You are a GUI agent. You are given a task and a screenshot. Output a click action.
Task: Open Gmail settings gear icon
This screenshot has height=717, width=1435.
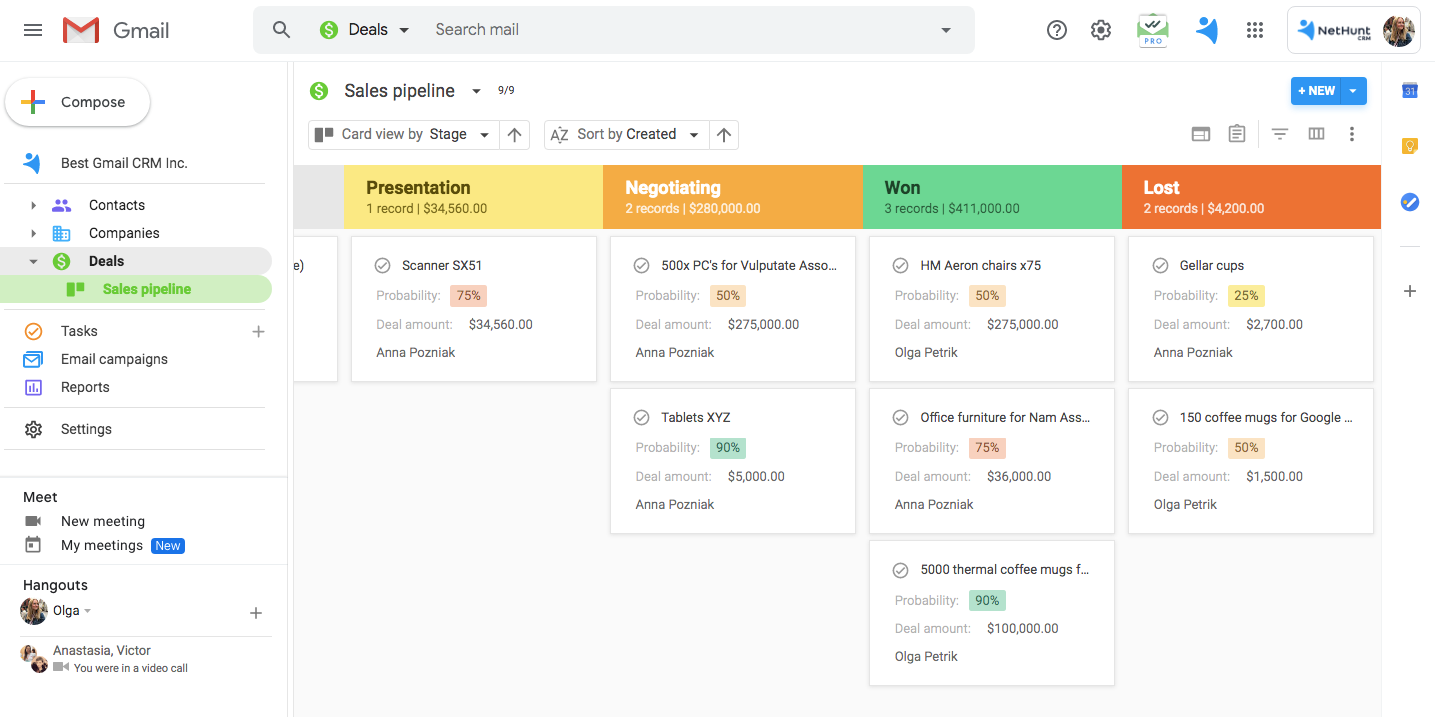coord(1101,30)
